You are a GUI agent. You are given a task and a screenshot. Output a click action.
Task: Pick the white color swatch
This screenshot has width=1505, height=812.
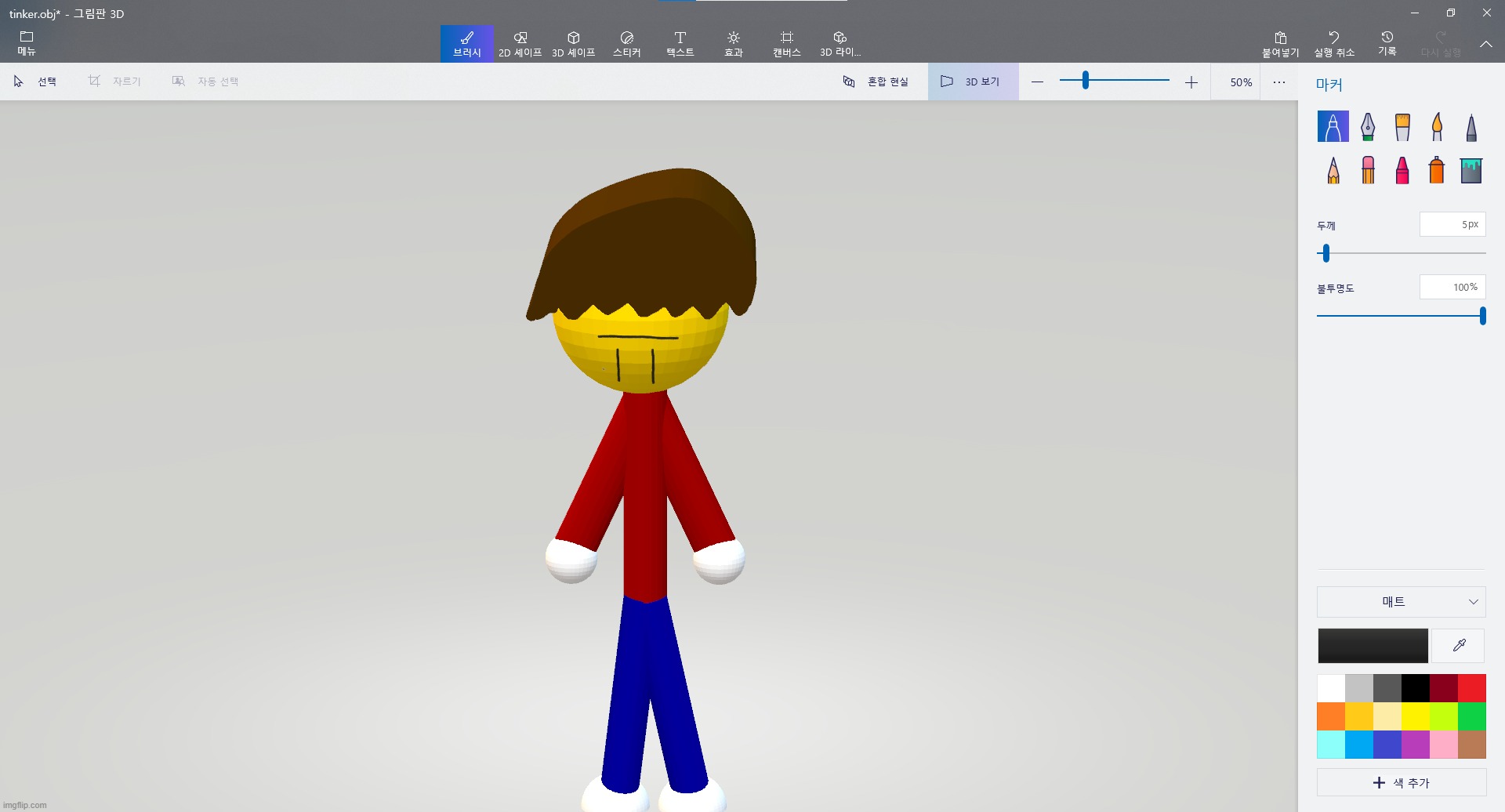(1331, 688)
